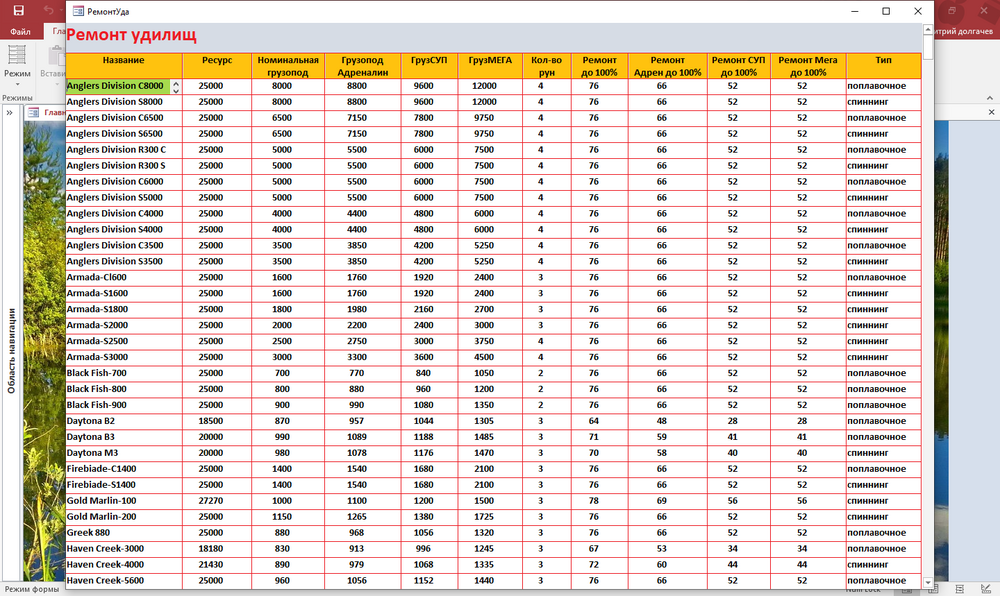
Task: Click the Режим view icon in ribbon
Action: (x=17, y=54)
